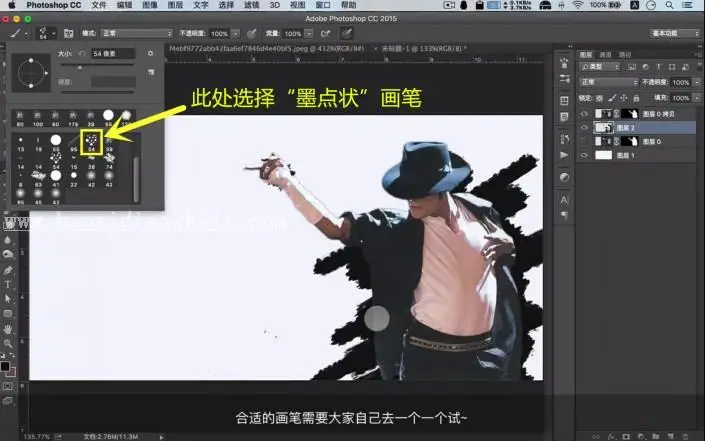Enable airbrush build-up mode

(325, 34)
